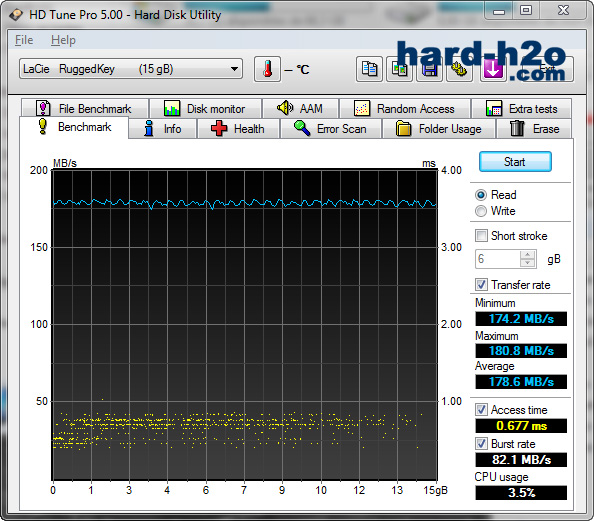Increase short stroke size with up arrow
The image size is (594, 521).
[x=528, y=255]
